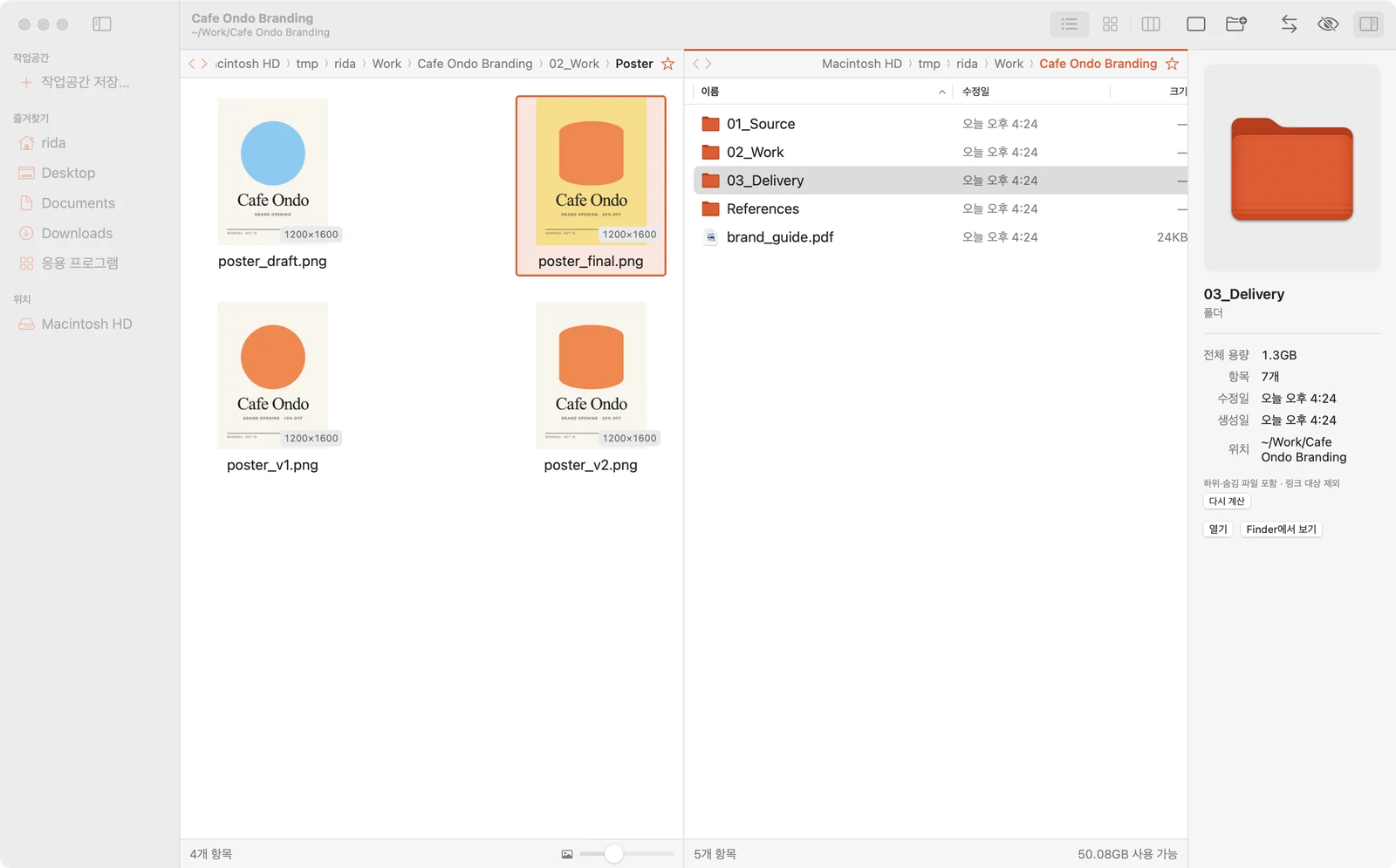Viewport: 1396px width, 868px height.
Task: Adjust the thumbnail size slider
Action: (614, 854)
